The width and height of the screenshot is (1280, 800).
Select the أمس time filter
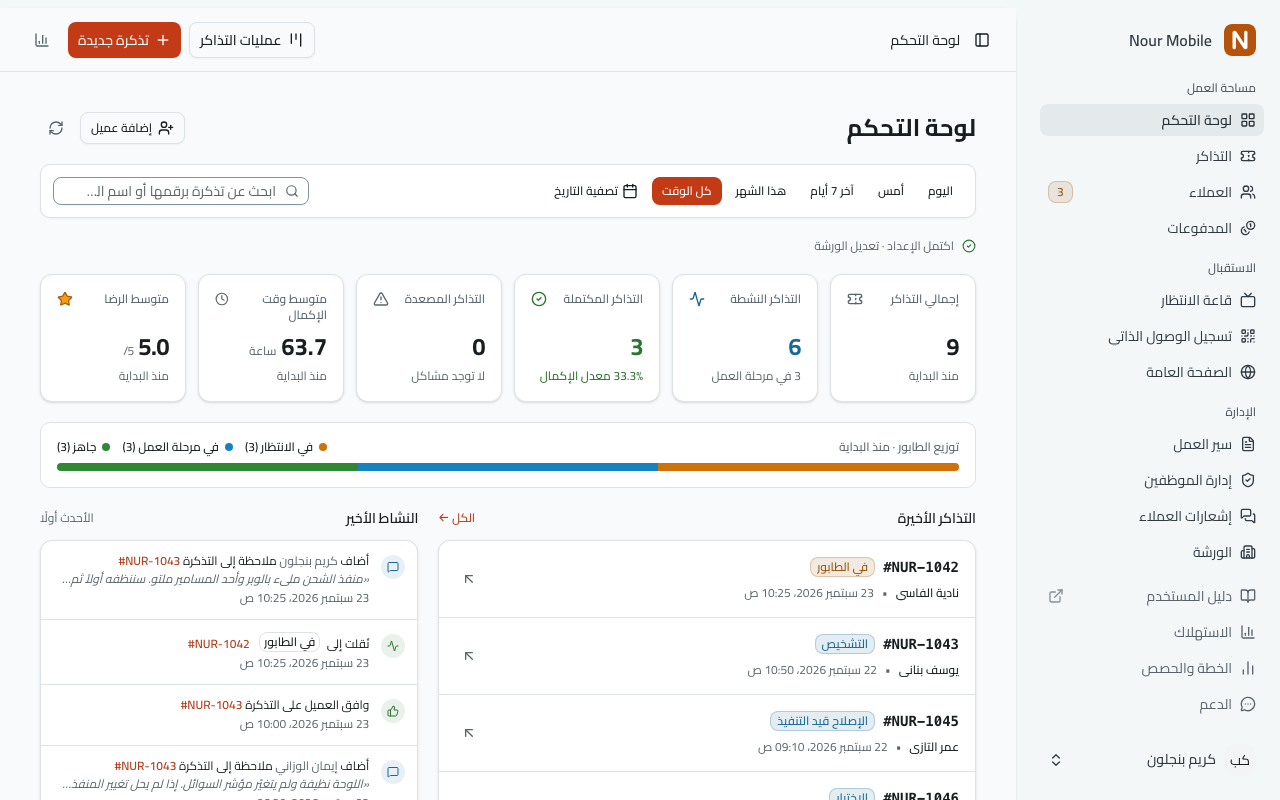coord(891,191)
